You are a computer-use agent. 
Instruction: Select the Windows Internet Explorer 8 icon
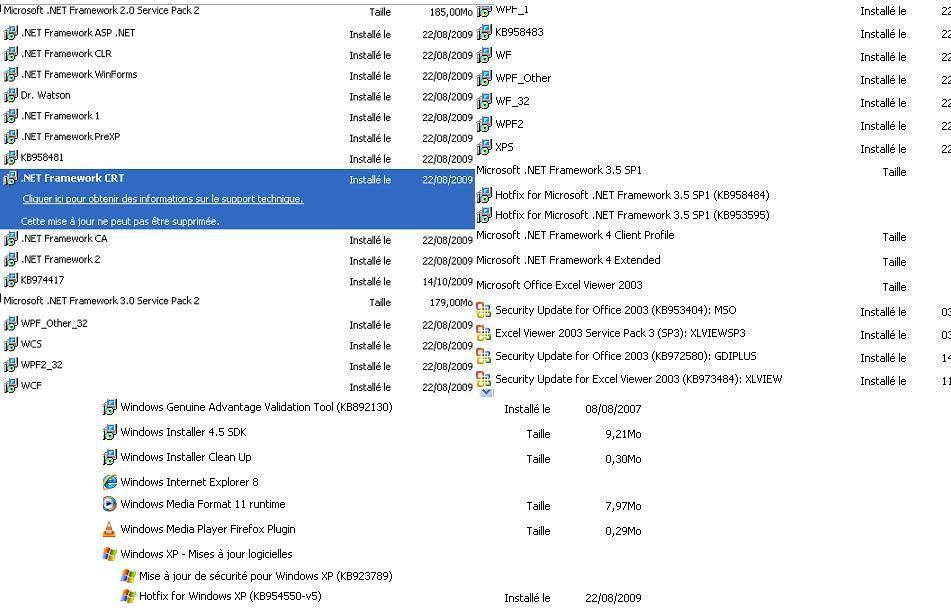click(x=109, y=482)
